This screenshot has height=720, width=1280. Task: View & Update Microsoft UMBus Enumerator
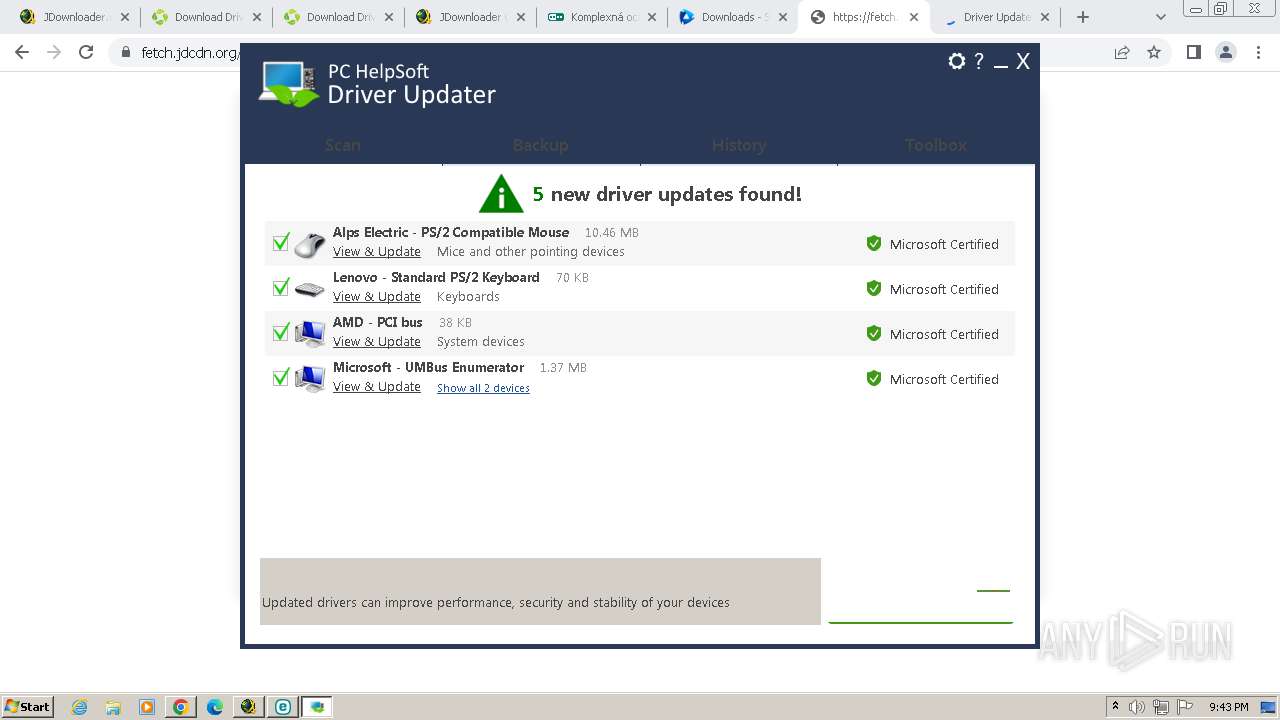tap(377, 387)
